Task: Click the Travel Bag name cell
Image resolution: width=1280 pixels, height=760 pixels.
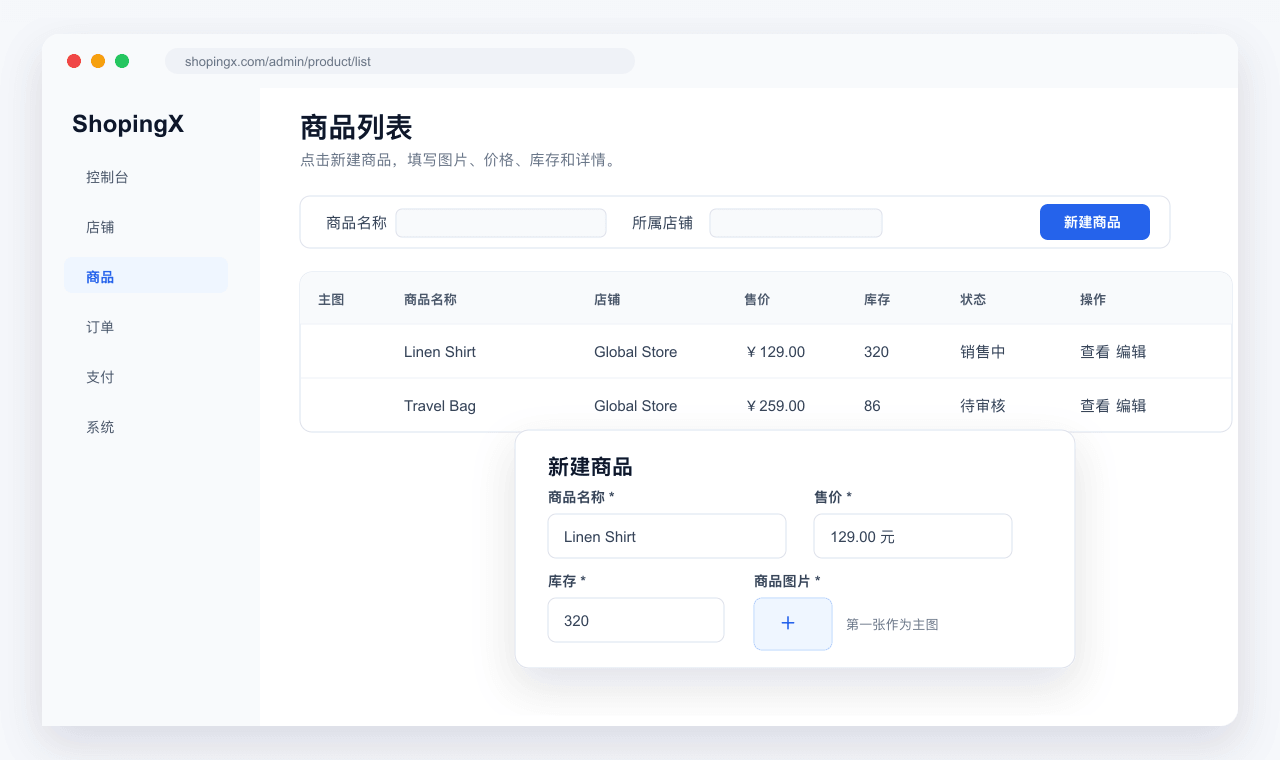Action: point(440,406)
